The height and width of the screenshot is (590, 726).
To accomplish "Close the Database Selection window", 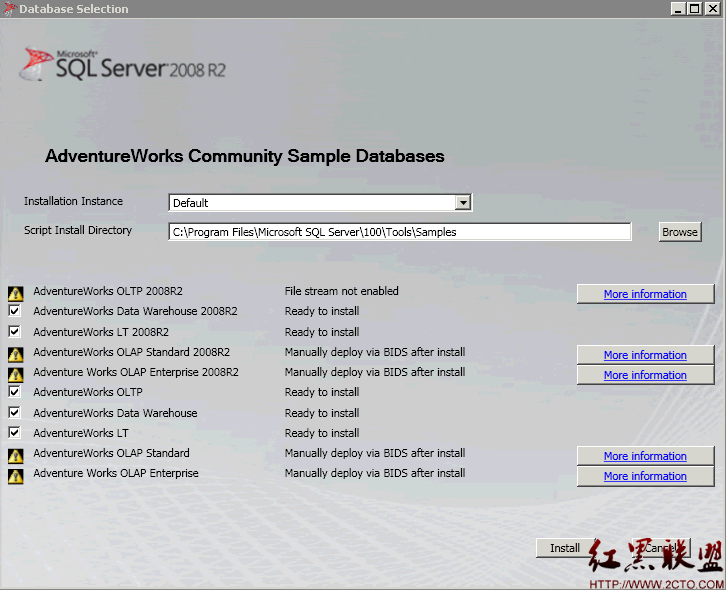I will (713, 8).
